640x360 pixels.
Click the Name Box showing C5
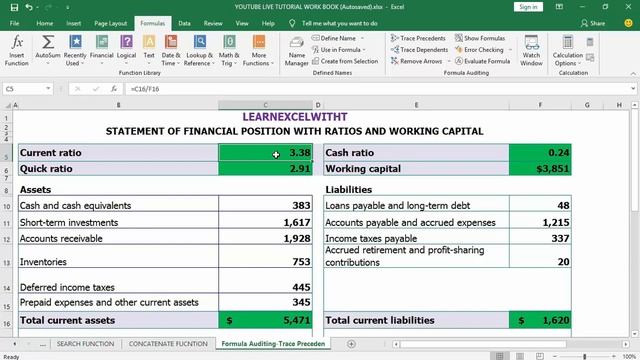tap(24, 89)
